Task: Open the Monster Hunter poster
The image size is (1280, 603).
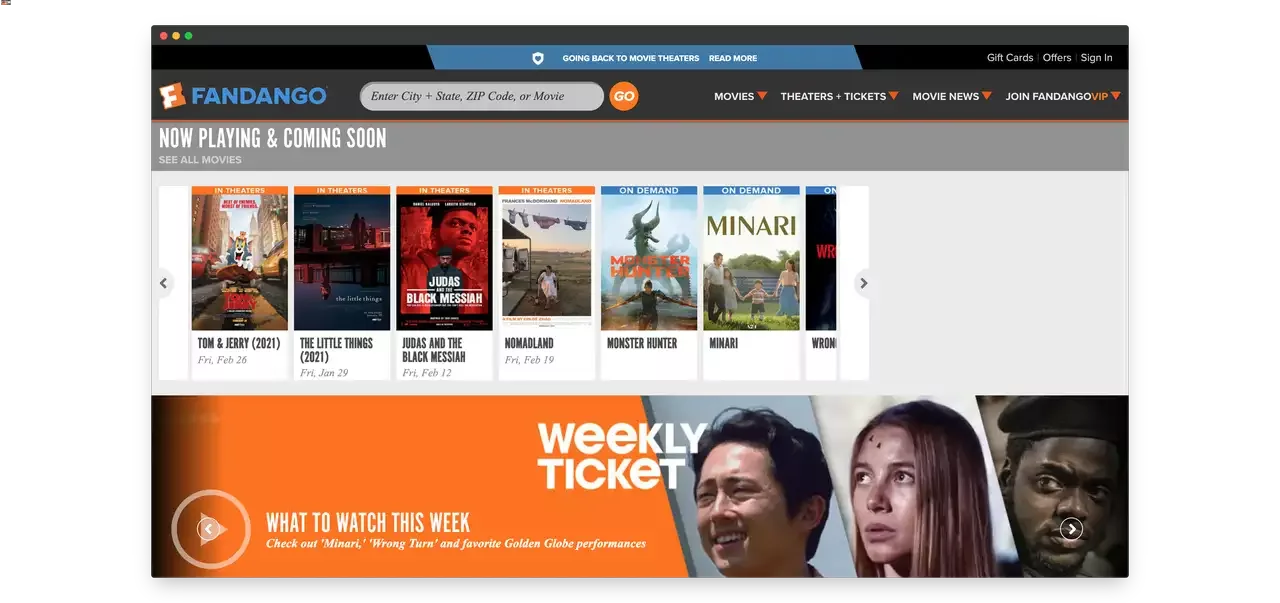Action: 649,262
